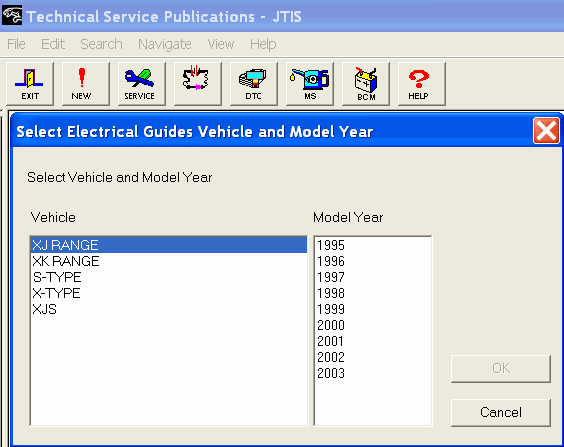
Task: Choose X-TYPE from the vehicle list
Action: pyautogui.click(x=169, y=293)
